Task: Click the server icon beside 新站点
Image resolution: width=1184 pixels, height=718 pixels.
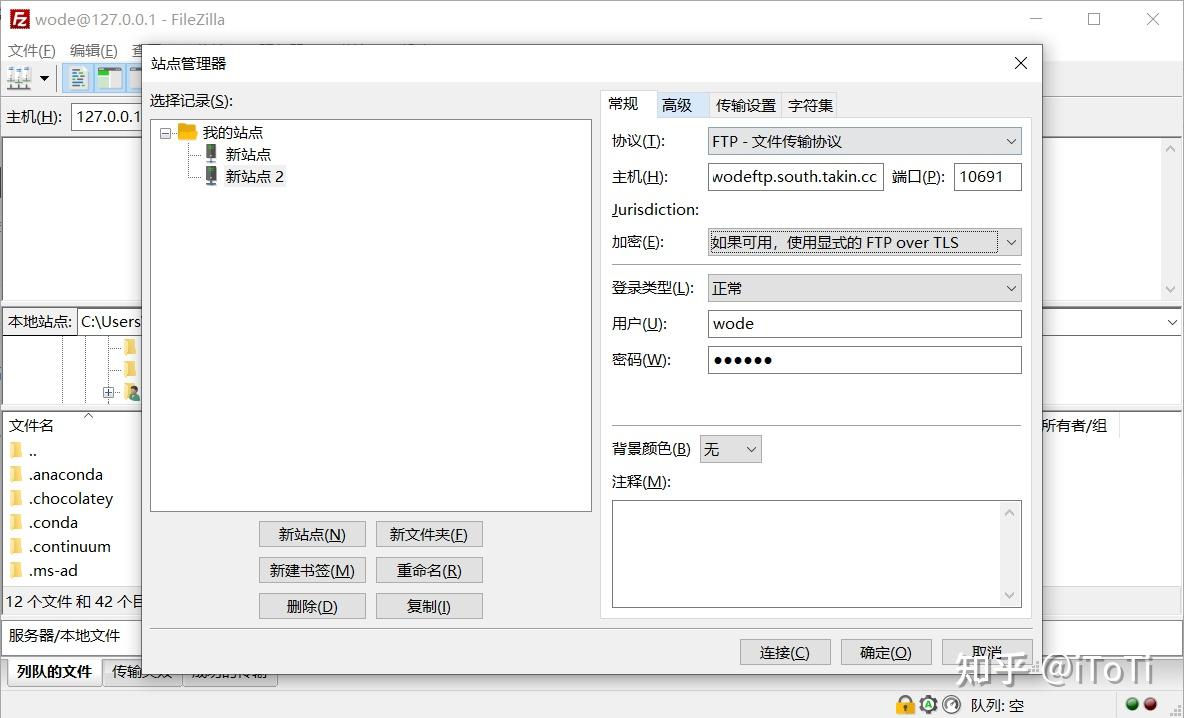Action: click(x=211, y=154)
